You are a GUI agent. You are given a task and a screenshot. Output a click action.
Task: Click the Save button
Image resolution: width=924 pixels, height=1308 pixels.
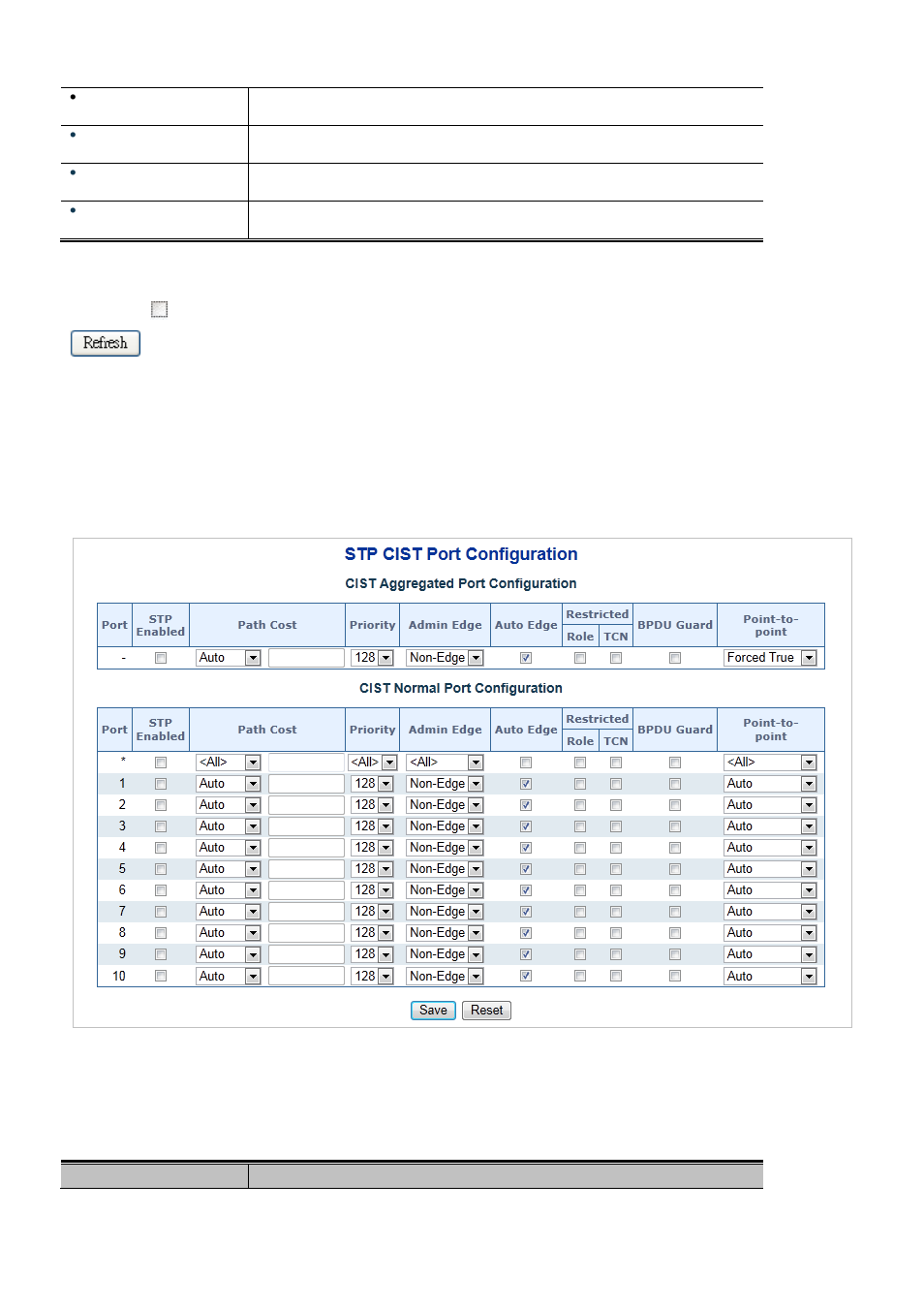click(433, 1011)
